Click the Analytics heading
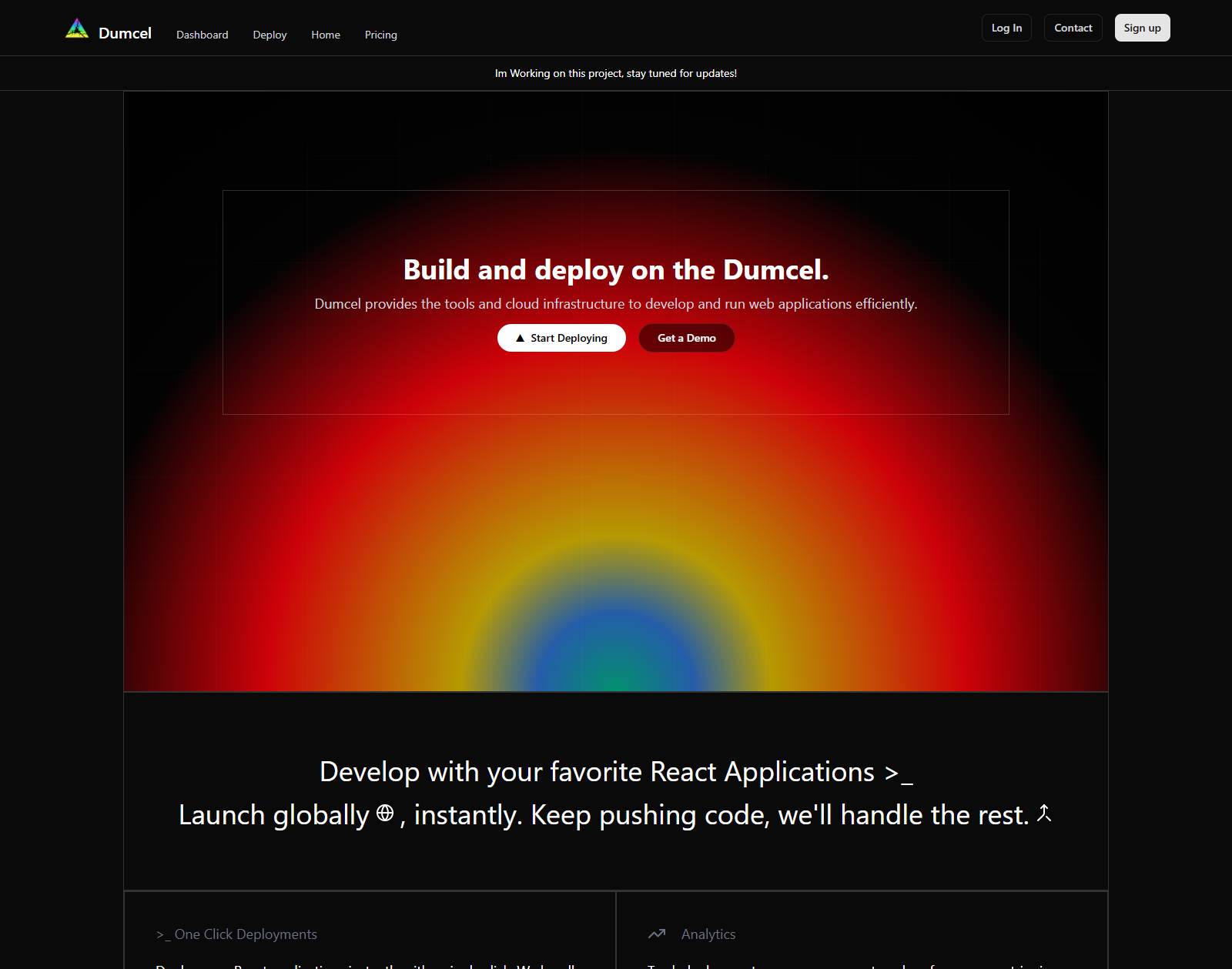1232x969 pixels. point(708,934)
